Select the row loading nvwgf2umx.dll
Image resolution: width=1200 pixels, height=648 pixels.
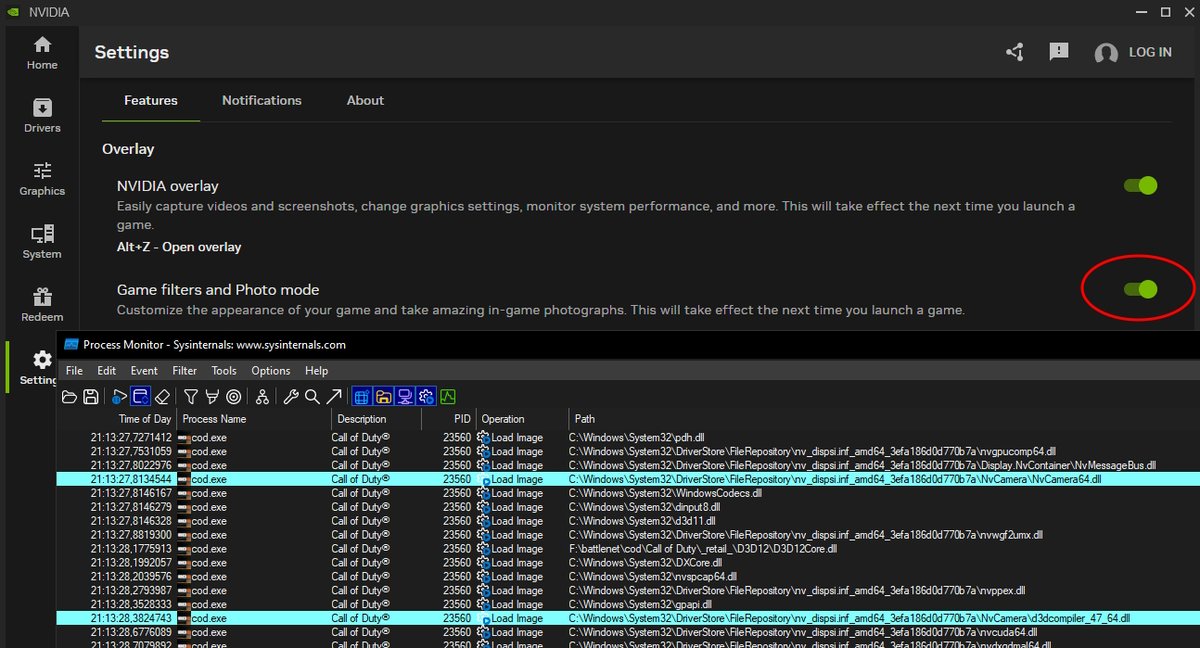(628, 535)
